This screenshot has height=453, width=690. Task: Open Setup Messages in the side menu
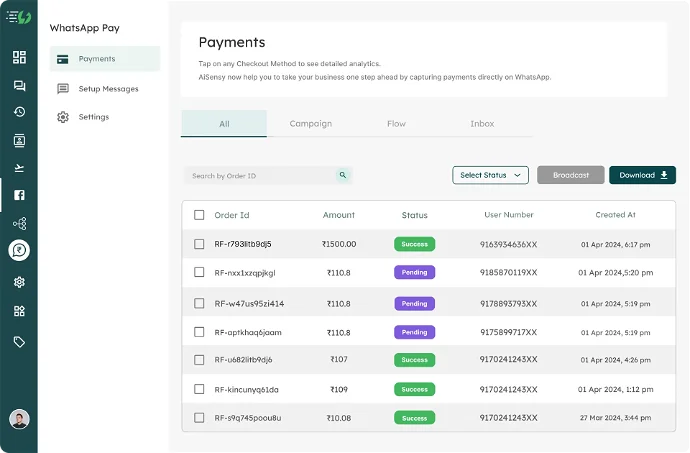pyautogui.click(x=108, y=89)
